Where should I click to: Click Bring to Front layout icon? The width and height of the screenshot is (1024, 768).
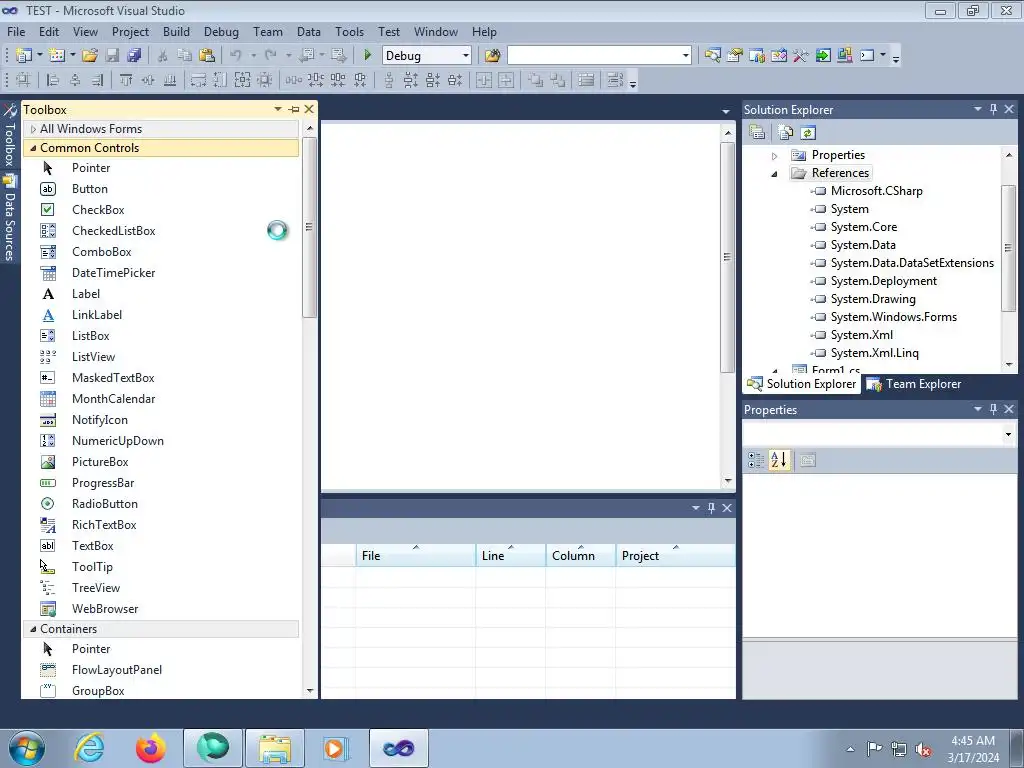coord(536,80)
